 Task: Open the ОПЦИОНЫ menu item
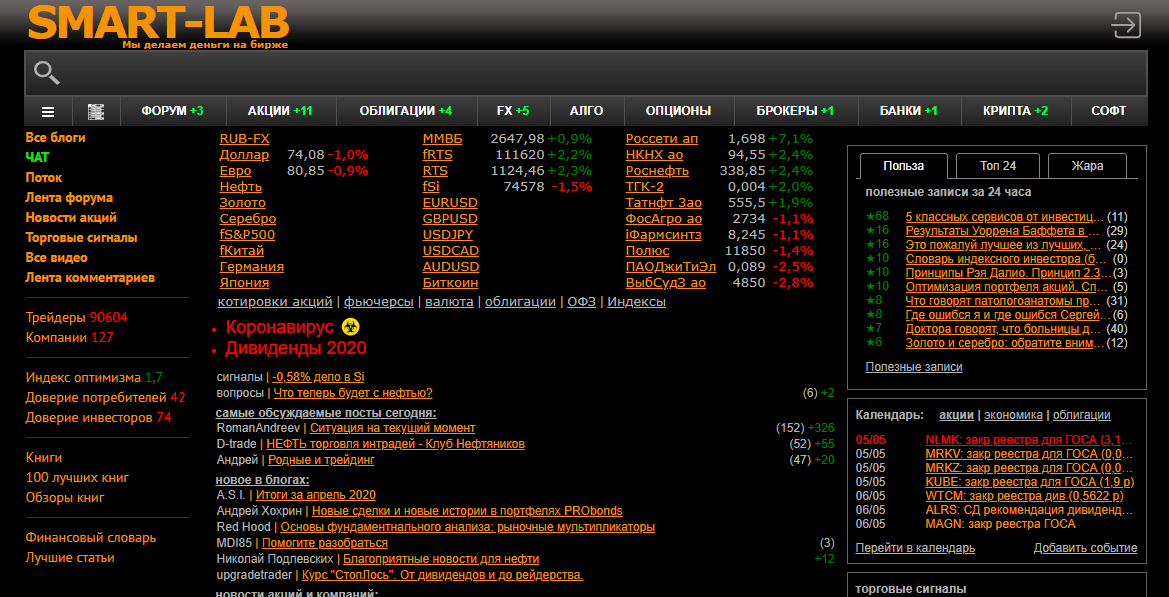coord(678,111)
